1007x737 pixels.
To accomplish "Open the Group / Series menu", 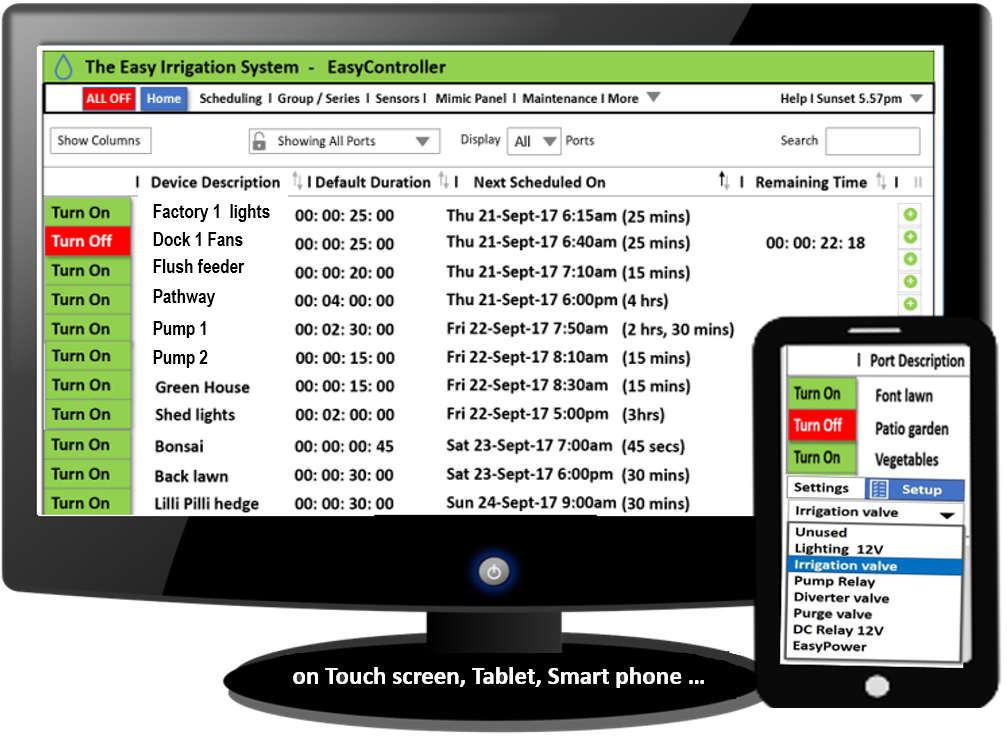I will coord(318,98).
